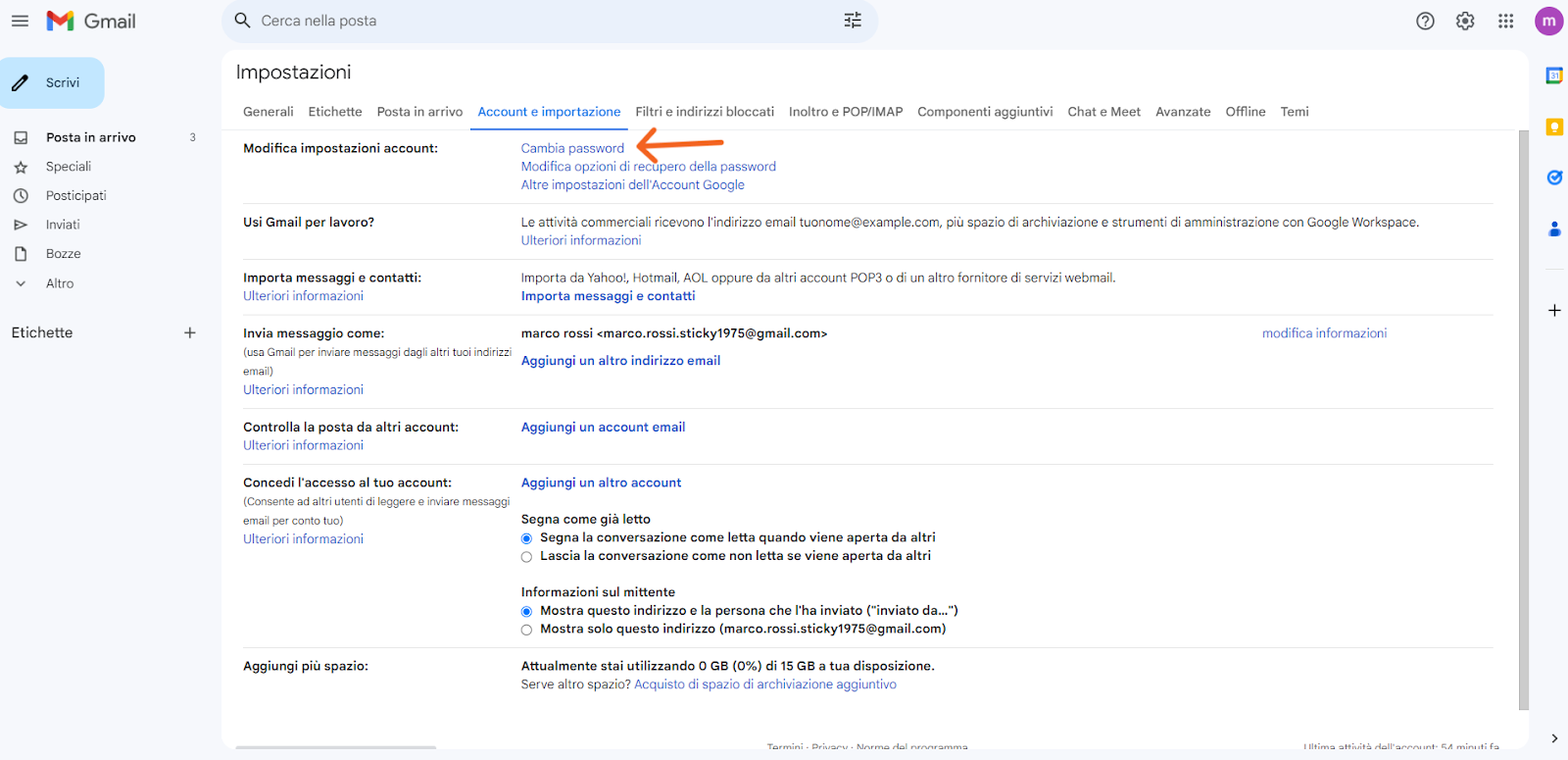Click the Etichette sidebar heading
Viewport: 1568px width, 760px height.
[42, 332]
